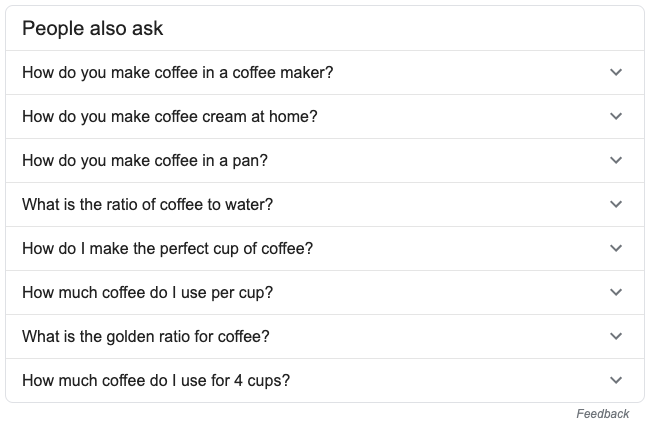Open "How do I make the perfect cup of coffee?"

coord(167,249)
